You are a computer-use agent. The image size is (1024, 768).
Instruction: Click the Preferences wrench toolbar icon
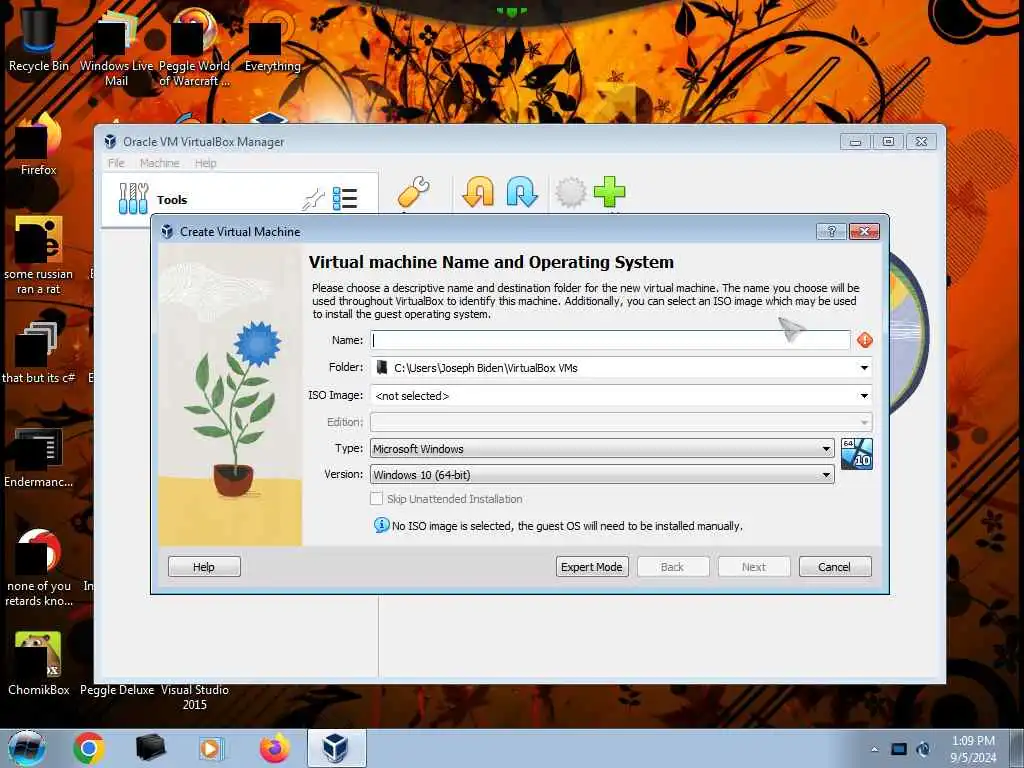(x=413, y=193)
